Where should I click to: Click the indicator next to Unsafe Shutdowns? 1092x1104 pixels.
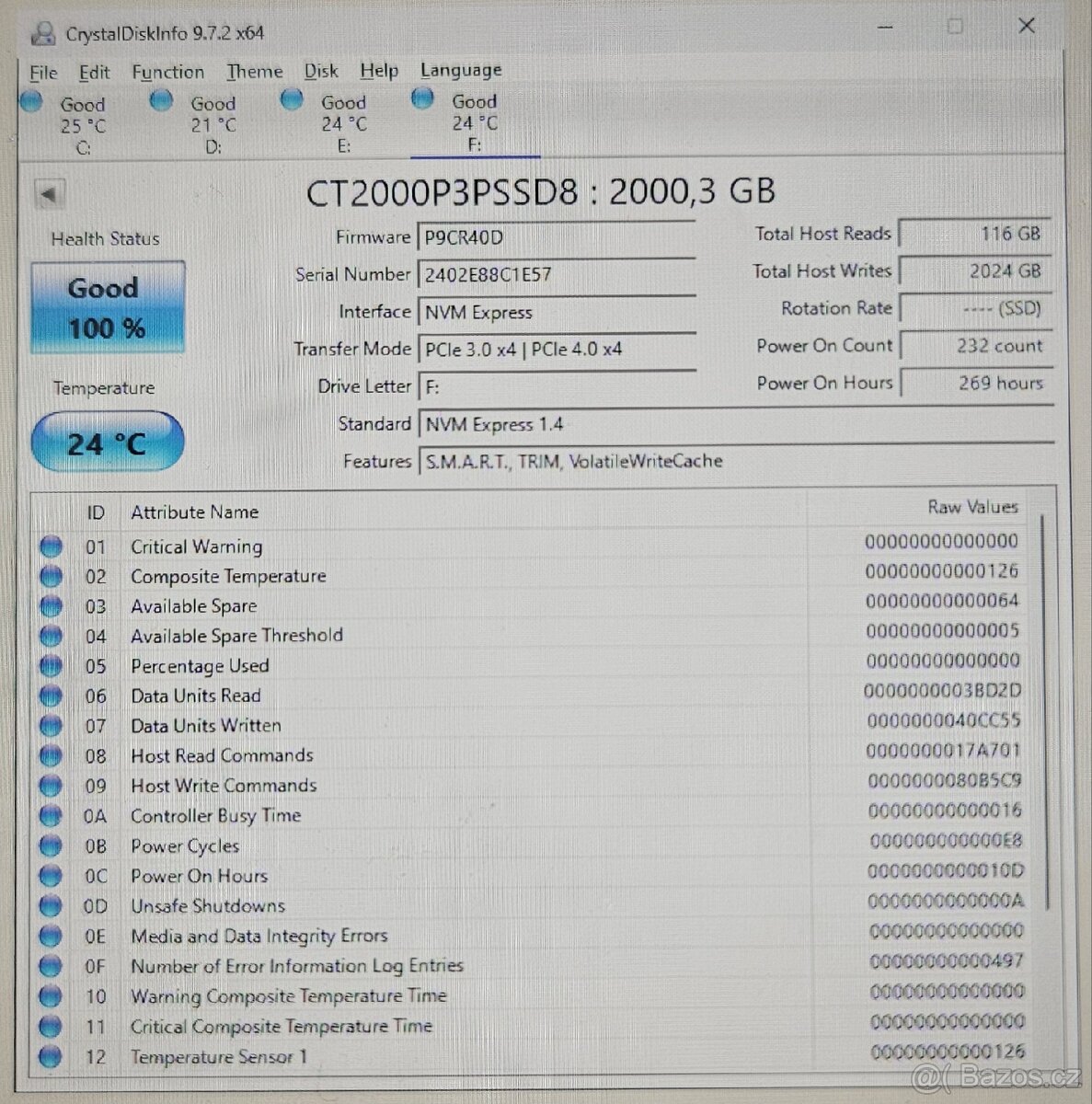point(51,906)
